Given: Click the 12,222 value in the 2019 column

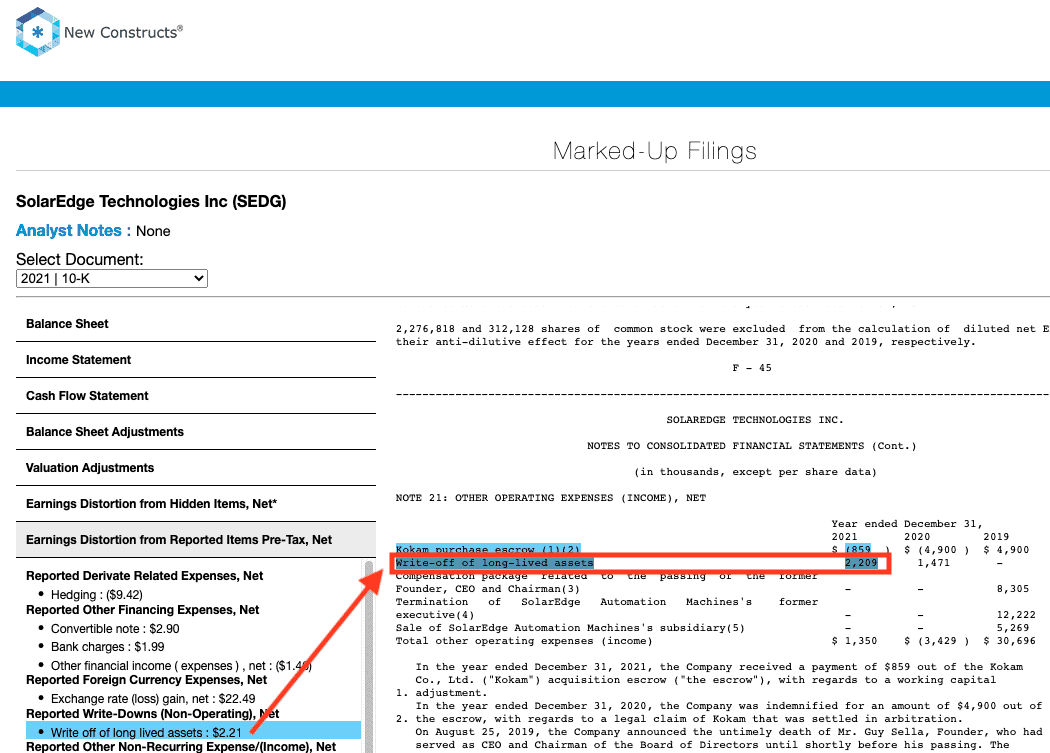Looking at the screenshot, I should 1016,615.
